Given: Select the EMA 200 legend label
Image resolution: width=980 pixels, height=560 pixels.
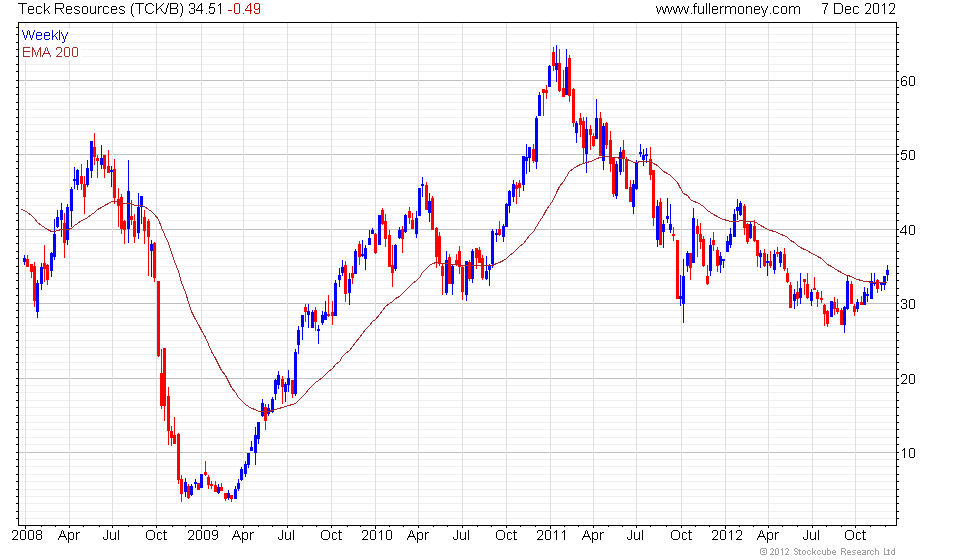Looking at the screenshot, I should click(x=50, y=52).
